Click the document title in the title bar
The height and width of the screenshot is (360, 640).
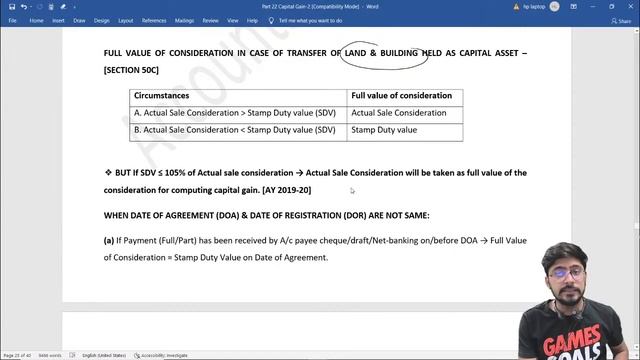[320, 7]
